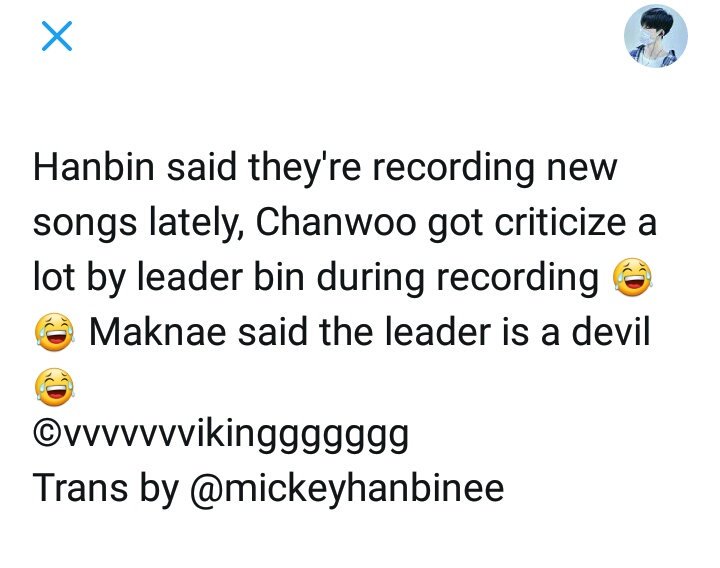The height and width of the screenshot is (568, 720).
Task: Click 'leader bin' in the third line
Action: pos(221,277)
